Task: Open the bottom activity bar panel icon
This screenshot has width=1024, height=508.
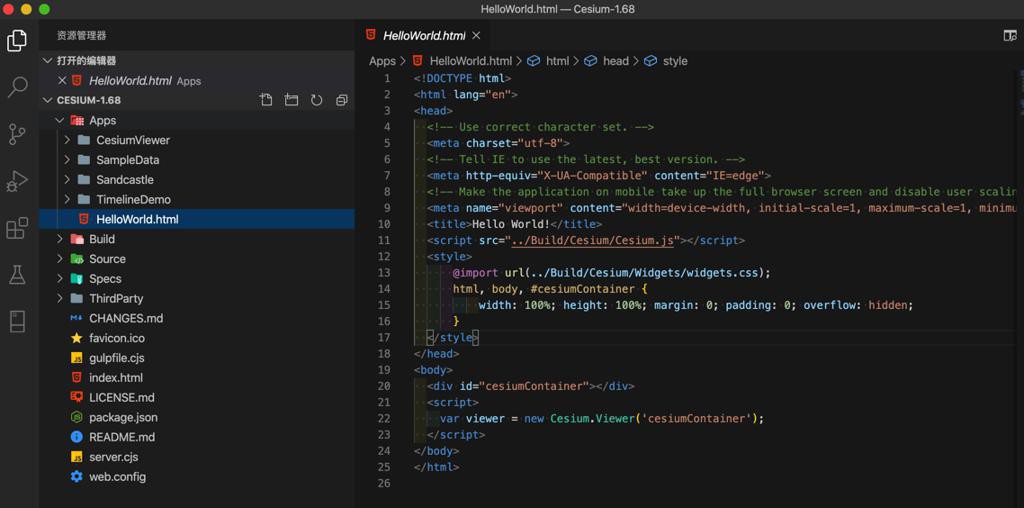Action: click(17, 322)
